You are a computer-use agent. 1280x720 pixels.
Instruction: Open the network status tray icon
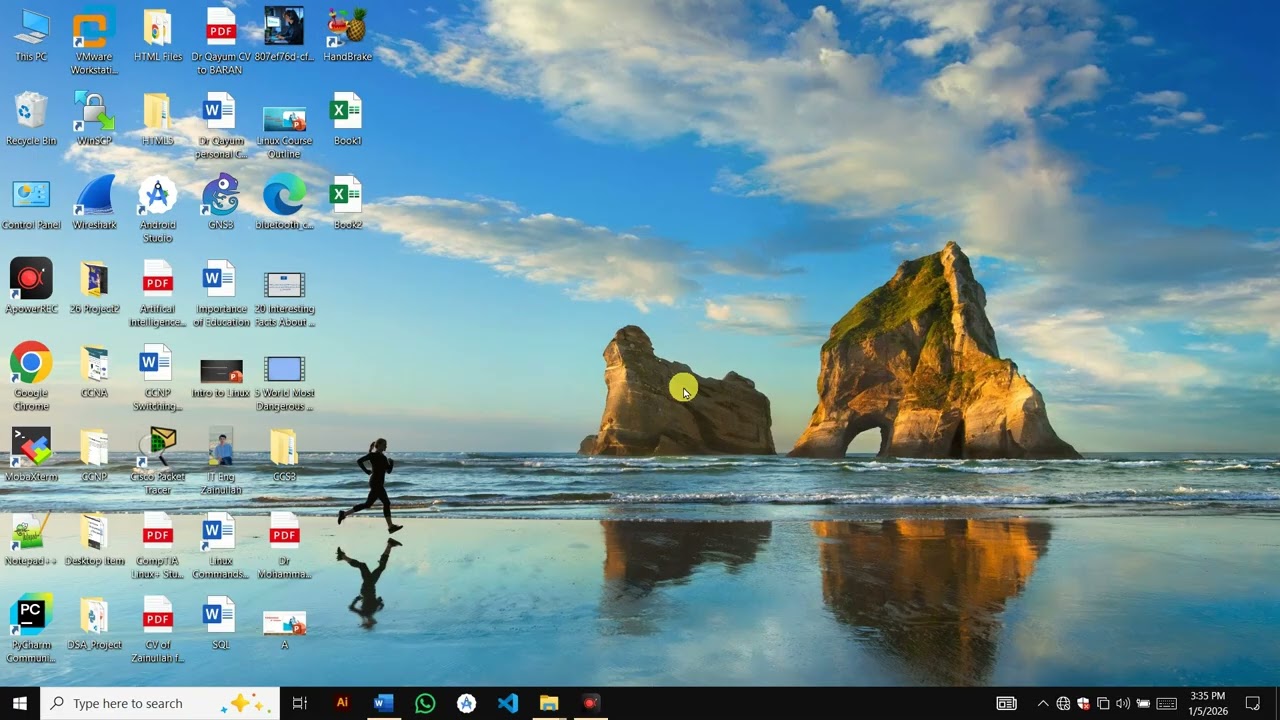coord(1063,703)
